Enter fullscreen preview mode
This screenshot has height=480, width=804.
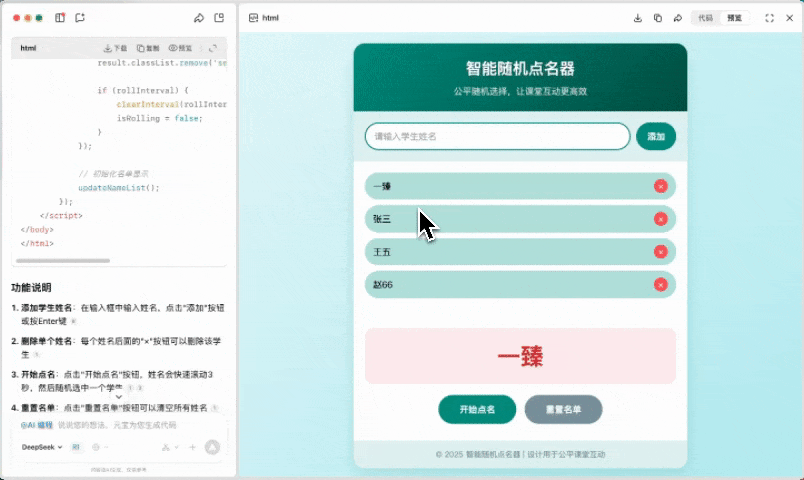[770, 18]
